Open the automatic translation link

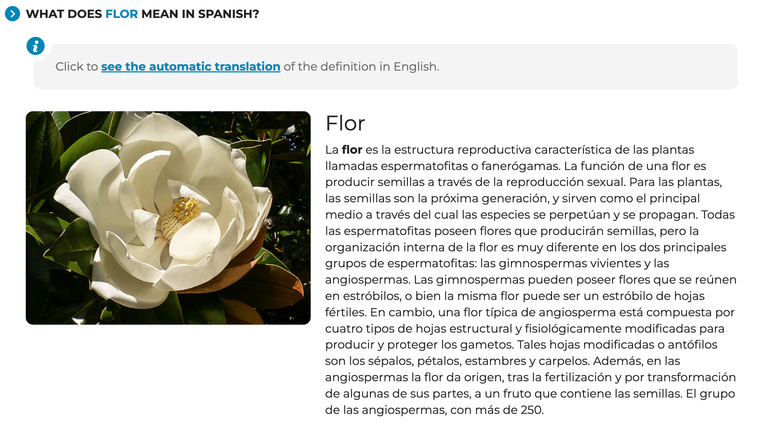(191, 67)
